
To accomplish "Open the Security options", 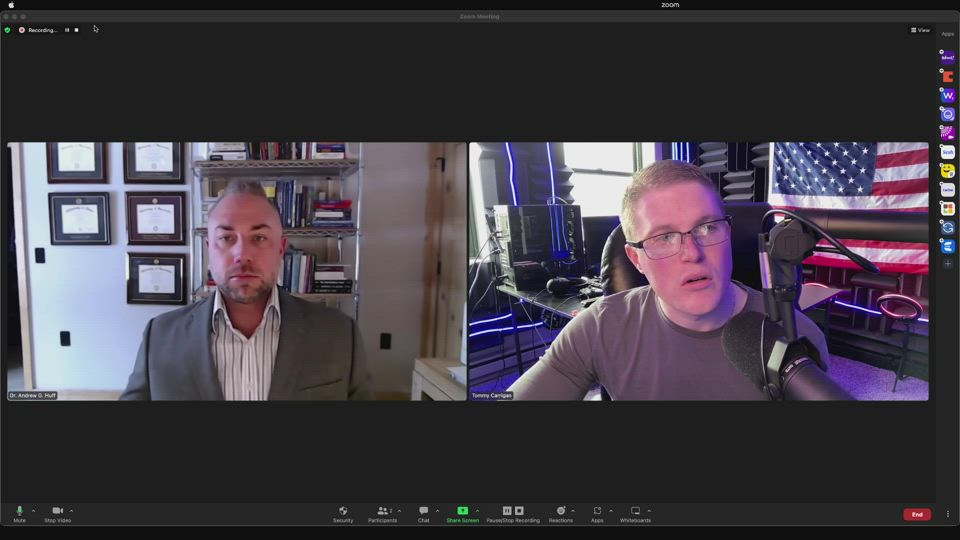I will [x=343, y=514].
